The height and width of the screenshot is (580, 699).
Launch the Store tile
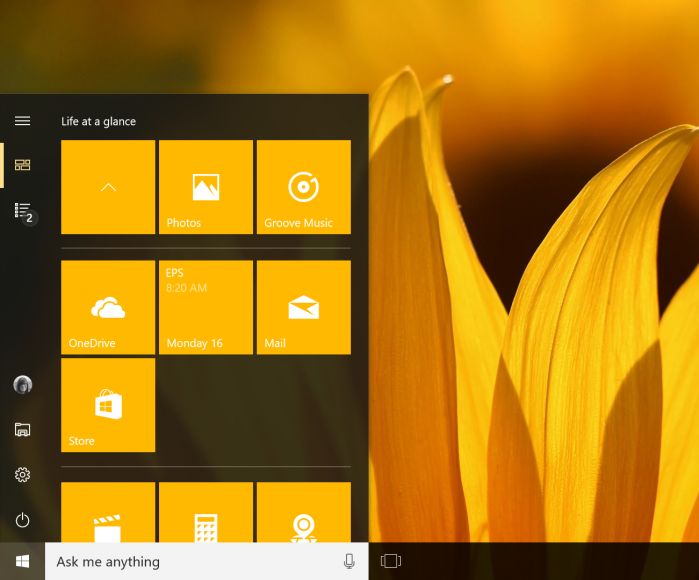[108, 405]
